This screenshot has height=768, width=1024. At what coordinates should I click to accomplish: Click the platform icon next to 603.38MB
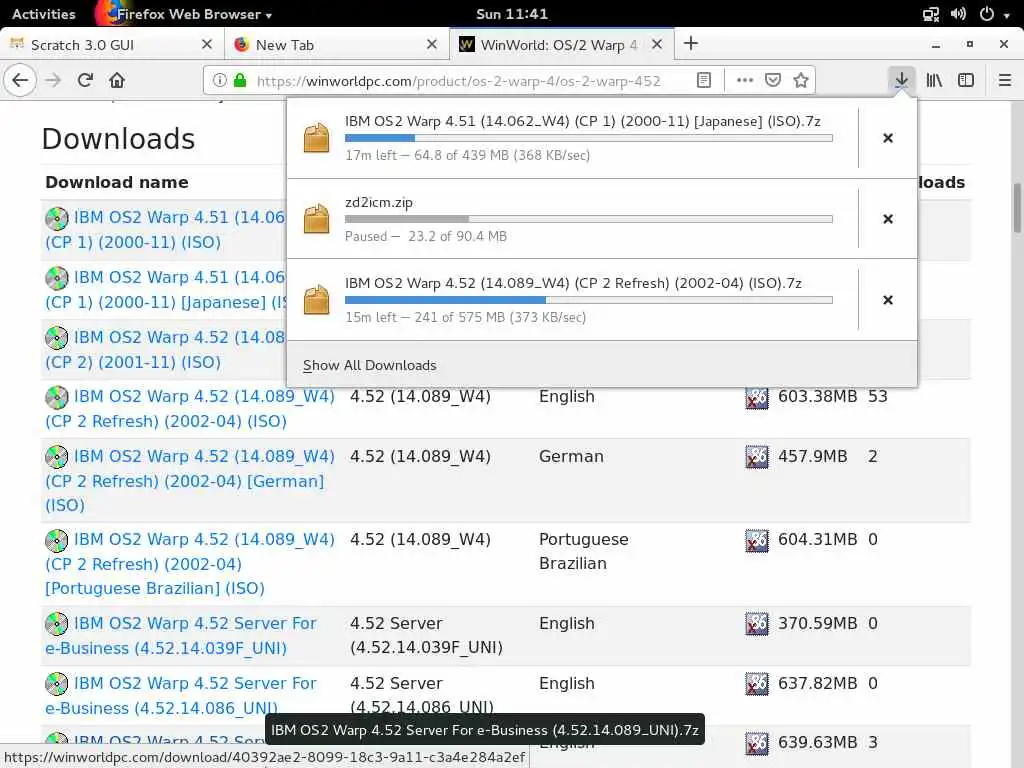[x=757, y=398]
